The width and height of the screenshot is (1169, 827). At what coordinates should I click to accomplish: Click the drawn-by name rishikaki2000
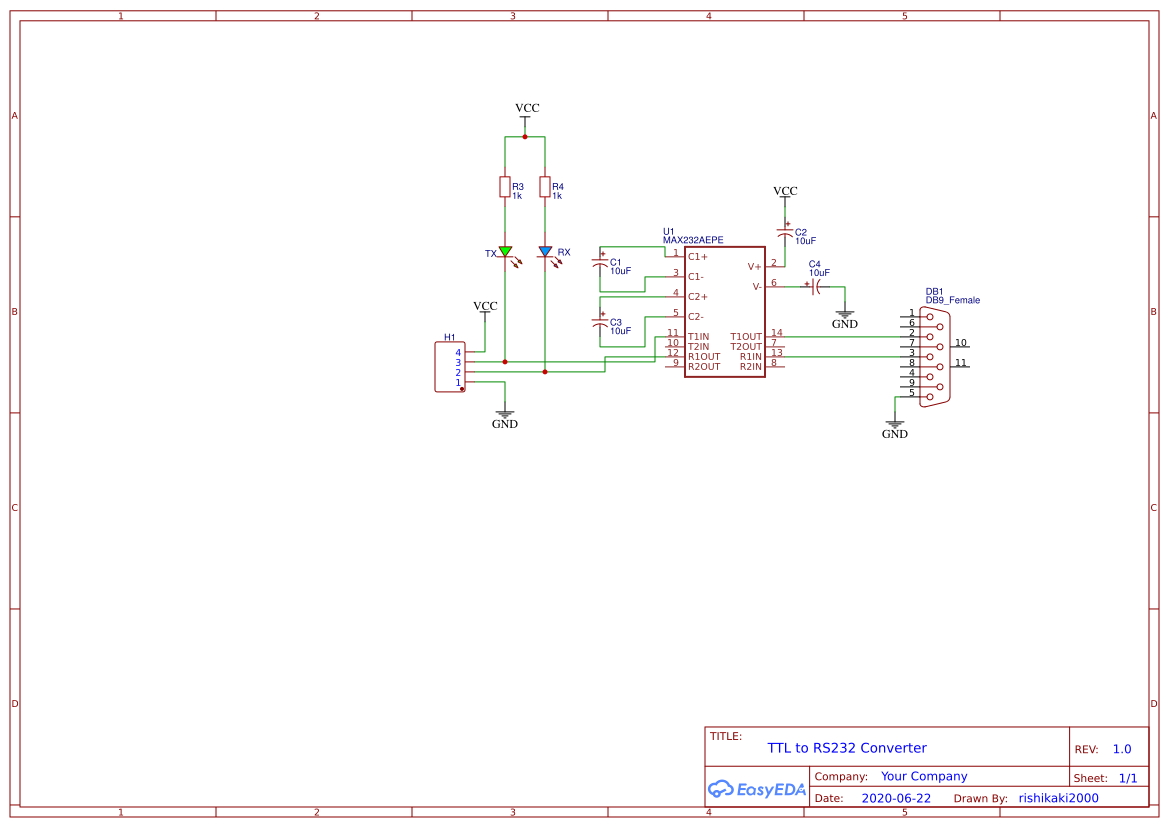tap(1058, 797)
